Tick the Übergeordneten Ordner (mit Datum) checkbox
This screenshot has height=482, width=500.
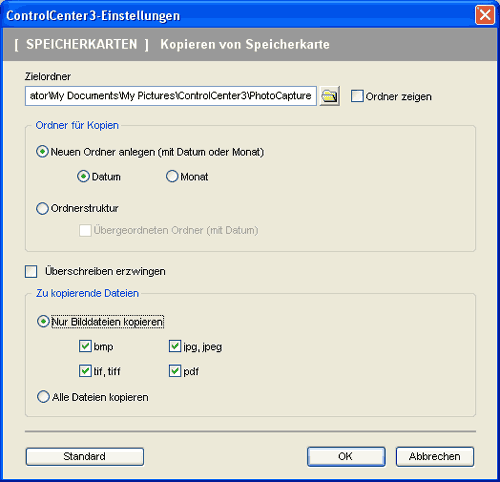tap(85, 230)
